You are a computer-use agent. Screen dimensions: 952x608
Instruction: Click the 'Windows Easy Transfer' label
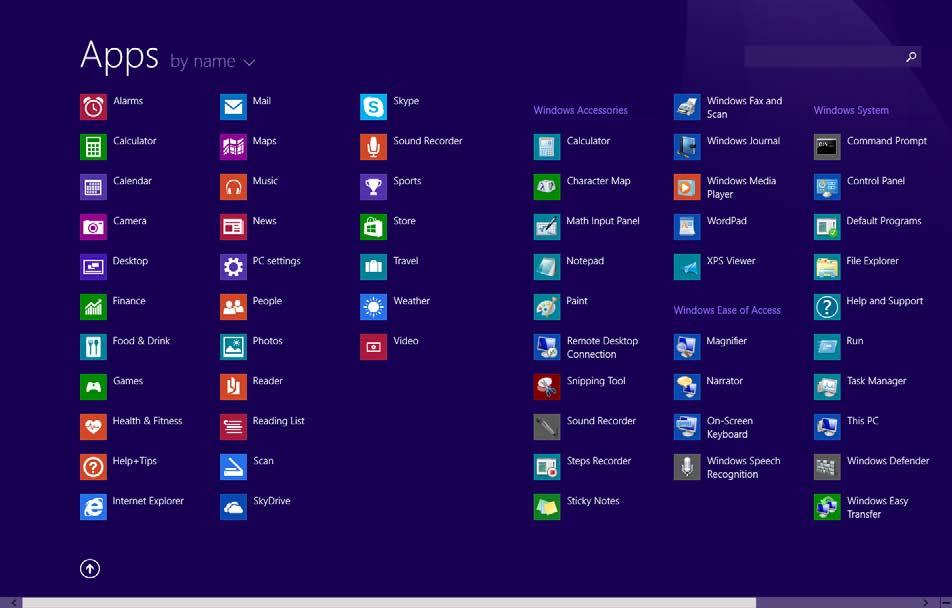[877, 508]
